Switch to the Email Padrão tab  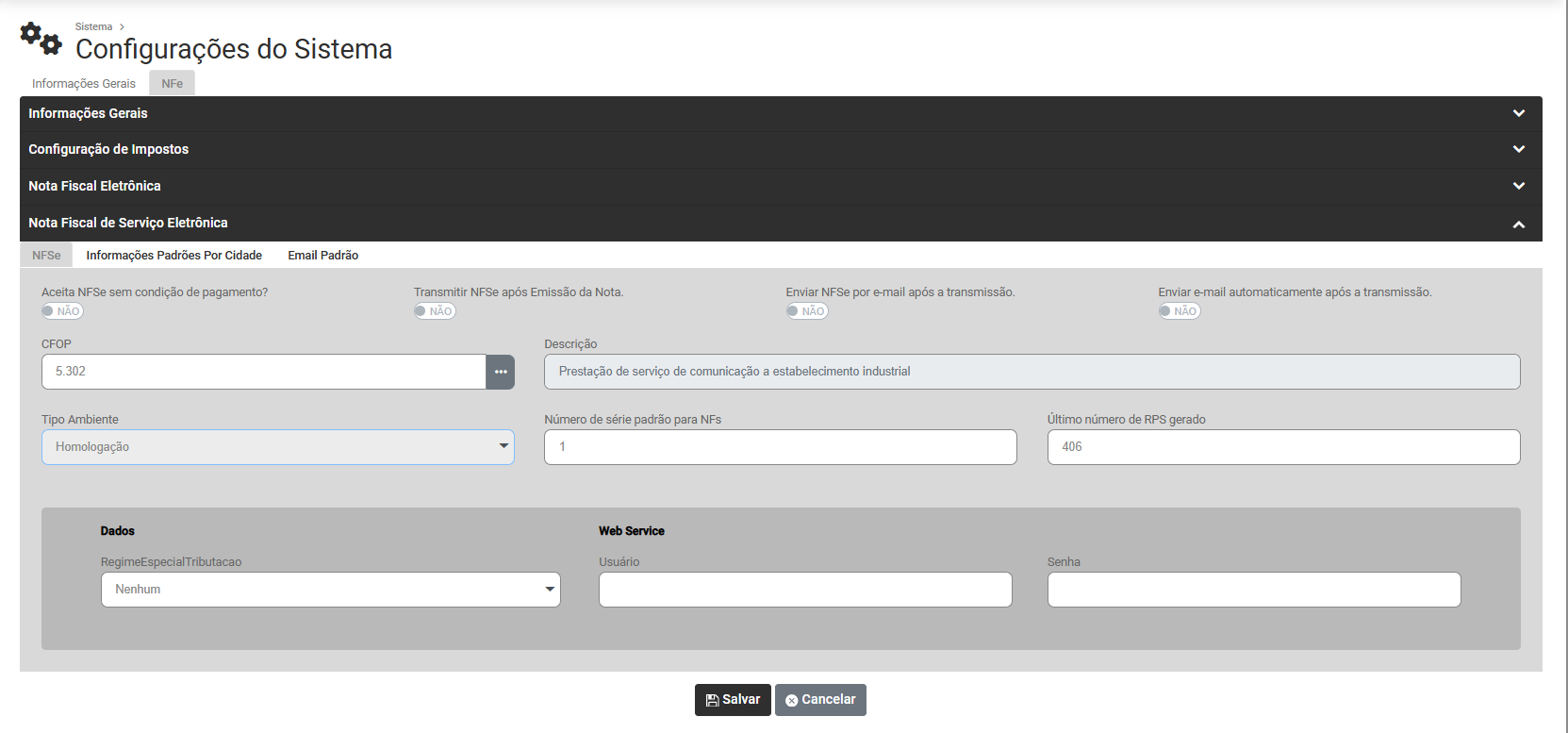point(322,256)
